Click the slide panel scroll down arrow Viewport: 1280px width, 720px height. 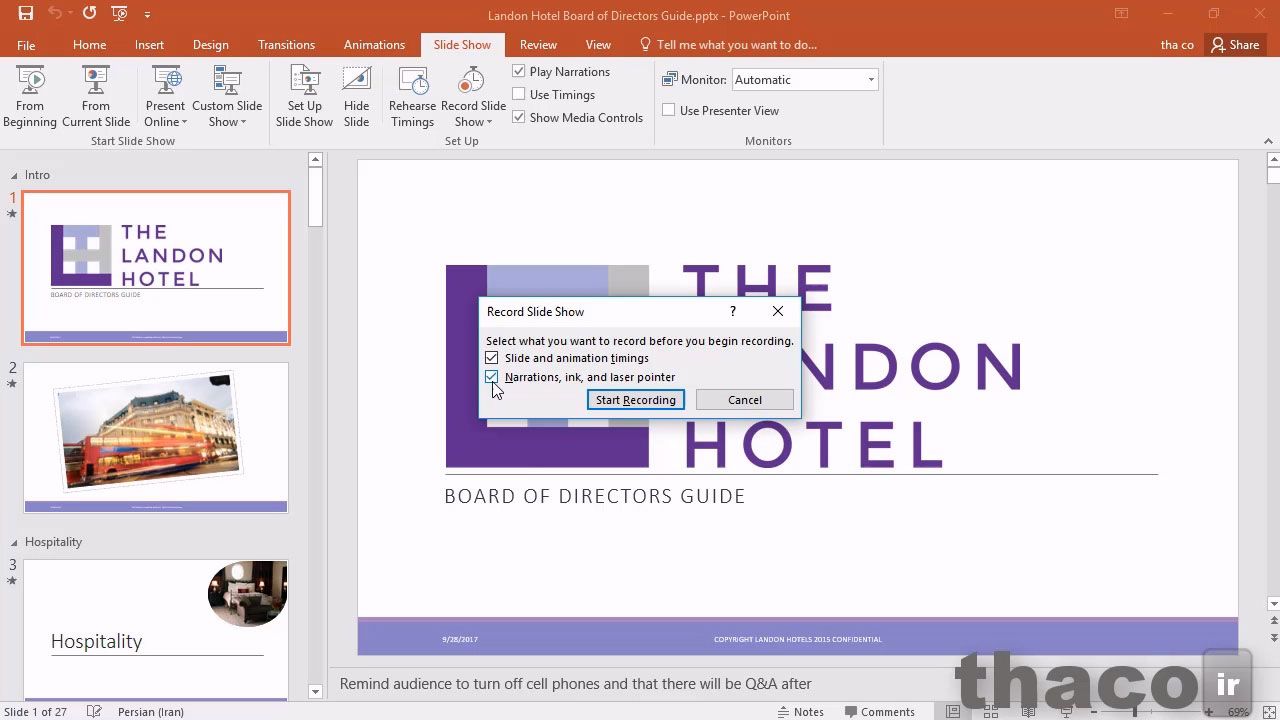click(x=315, y=691)
